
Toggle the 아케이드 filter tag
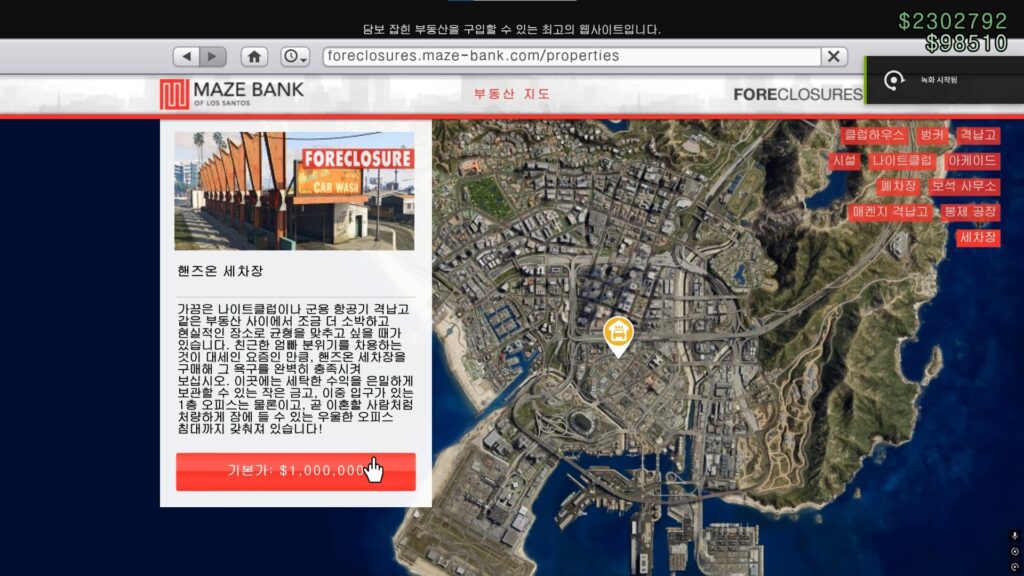(x=972, y=160)
